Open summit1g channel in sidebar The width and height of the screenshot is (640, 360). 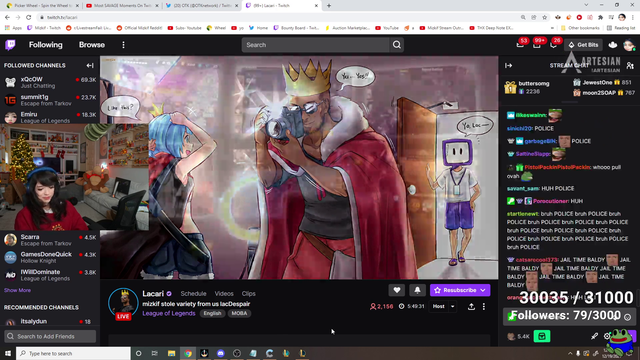coord(50,100)
